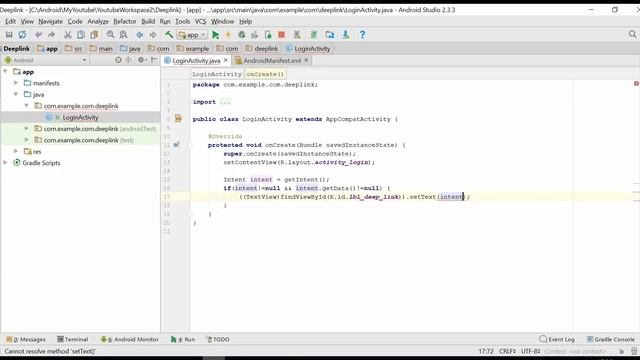640x360 pixels.
Task: Close the AndroidManifest.xml tab
Action: (306, 60)
